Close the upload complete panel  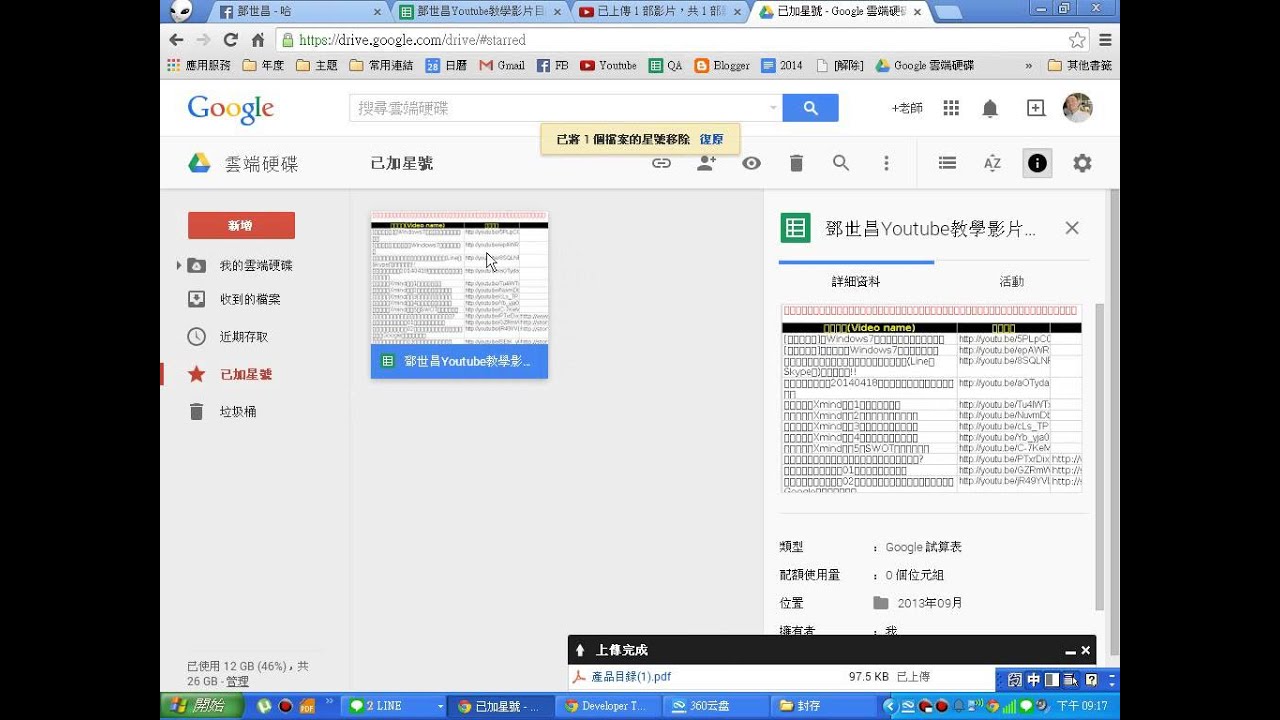pos(1085,650)
